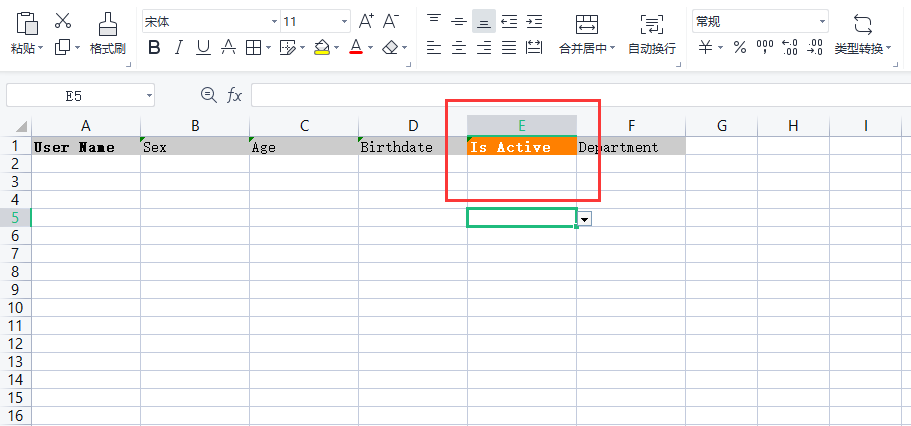
Task: Open cell E5 validation dropdown arrow
Action: point(585,218)
